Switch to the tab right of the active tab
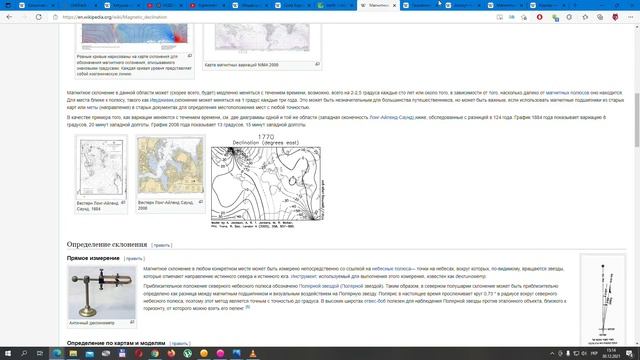The height and width of the screenshot is (360, 640). click(420, 5)
